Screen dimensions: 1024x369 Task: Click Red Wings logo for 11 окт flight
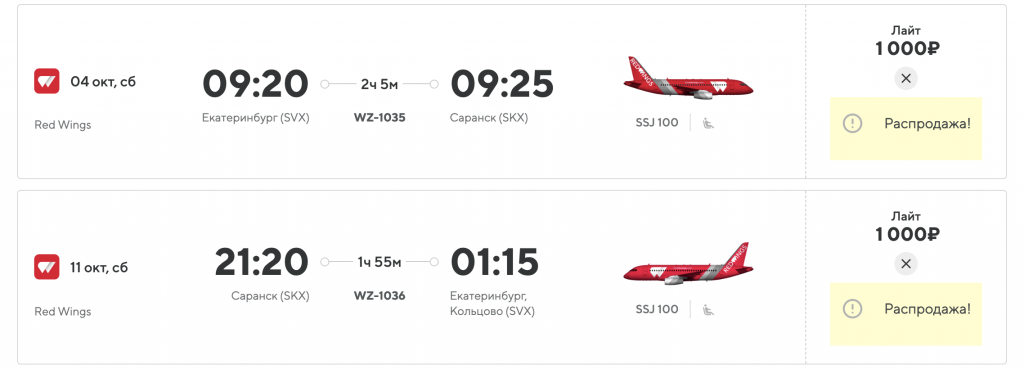46,267
